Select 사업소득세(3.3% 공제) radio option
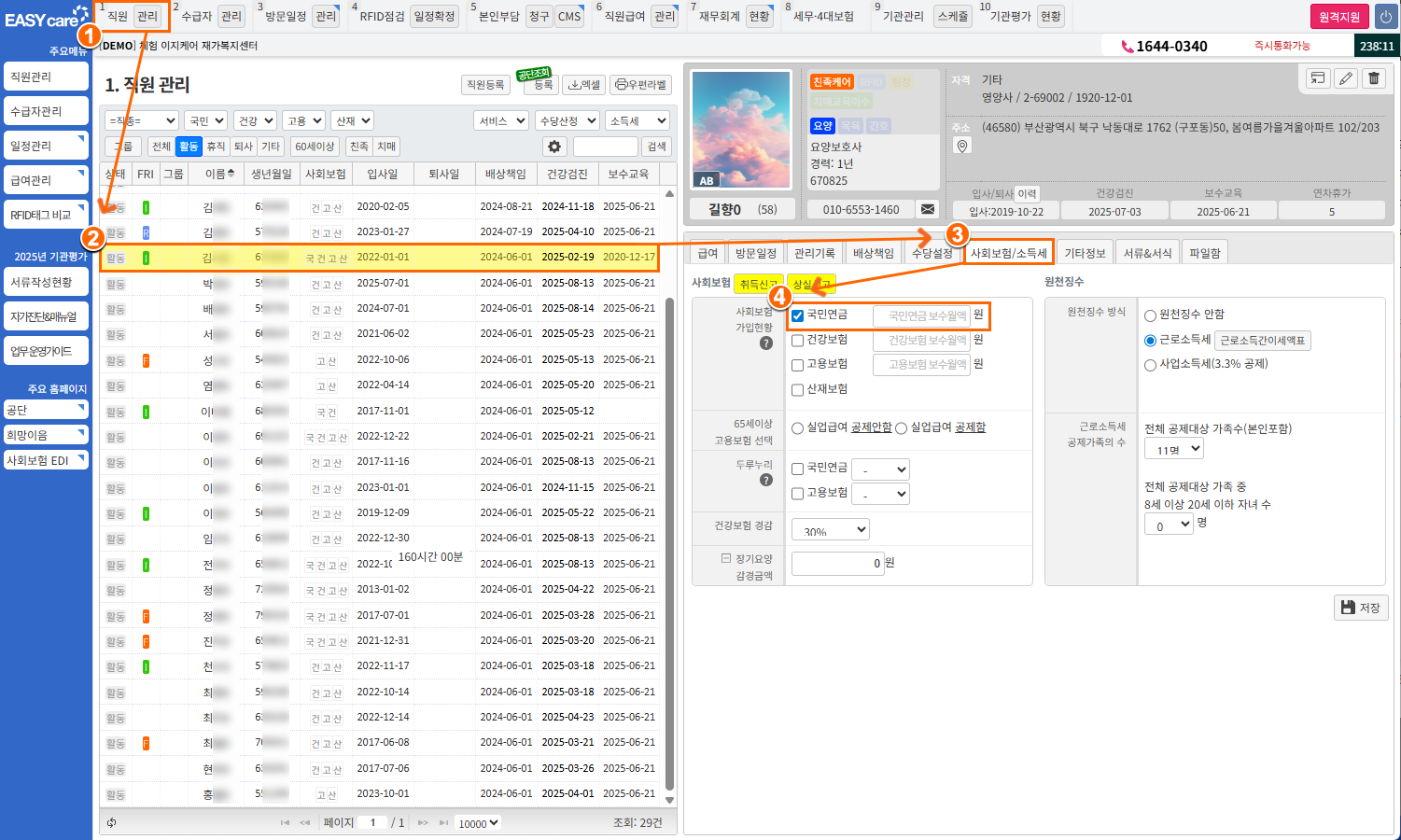The image size is (1401, 840). pos(1150,365)
